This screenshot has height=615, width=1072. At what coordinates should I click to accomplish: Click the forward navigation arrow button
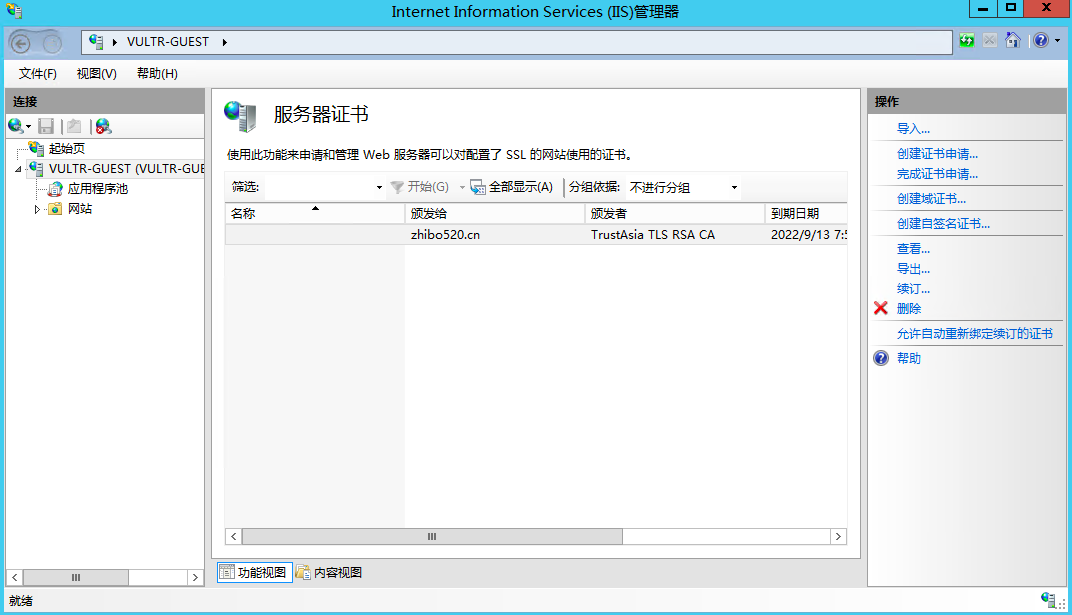click(x=52, y=44)
